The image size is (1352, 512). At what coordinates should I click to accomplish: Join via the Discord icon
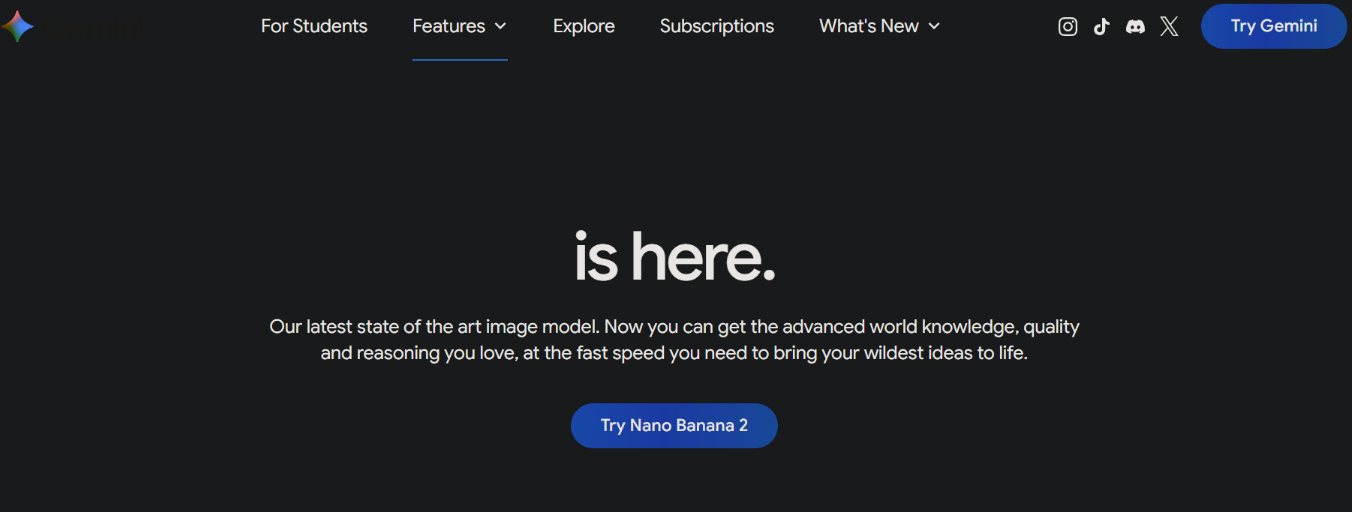tap(1135, 27)
